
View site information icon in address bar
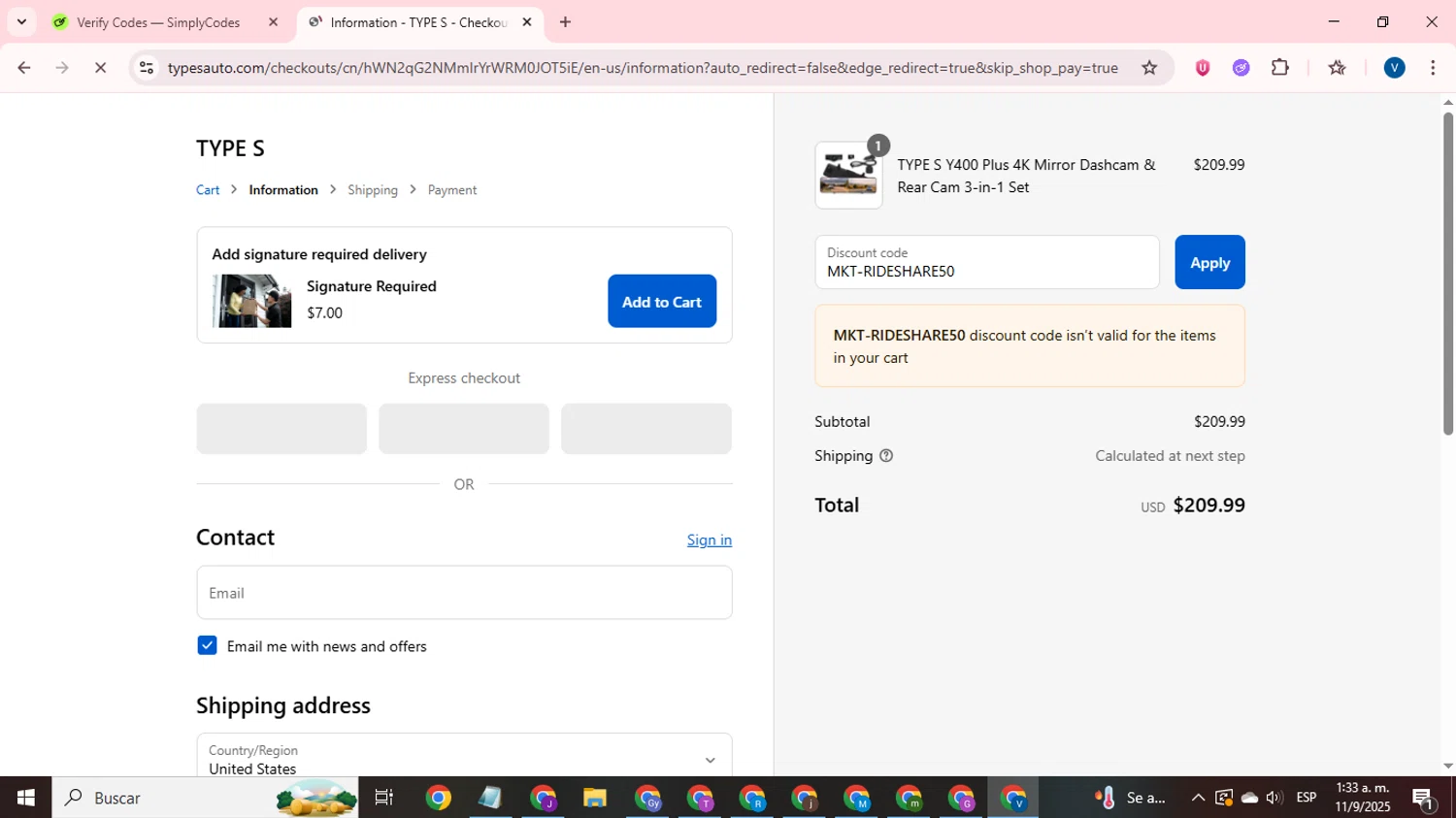pyautogui.click(x=147, y=68)
